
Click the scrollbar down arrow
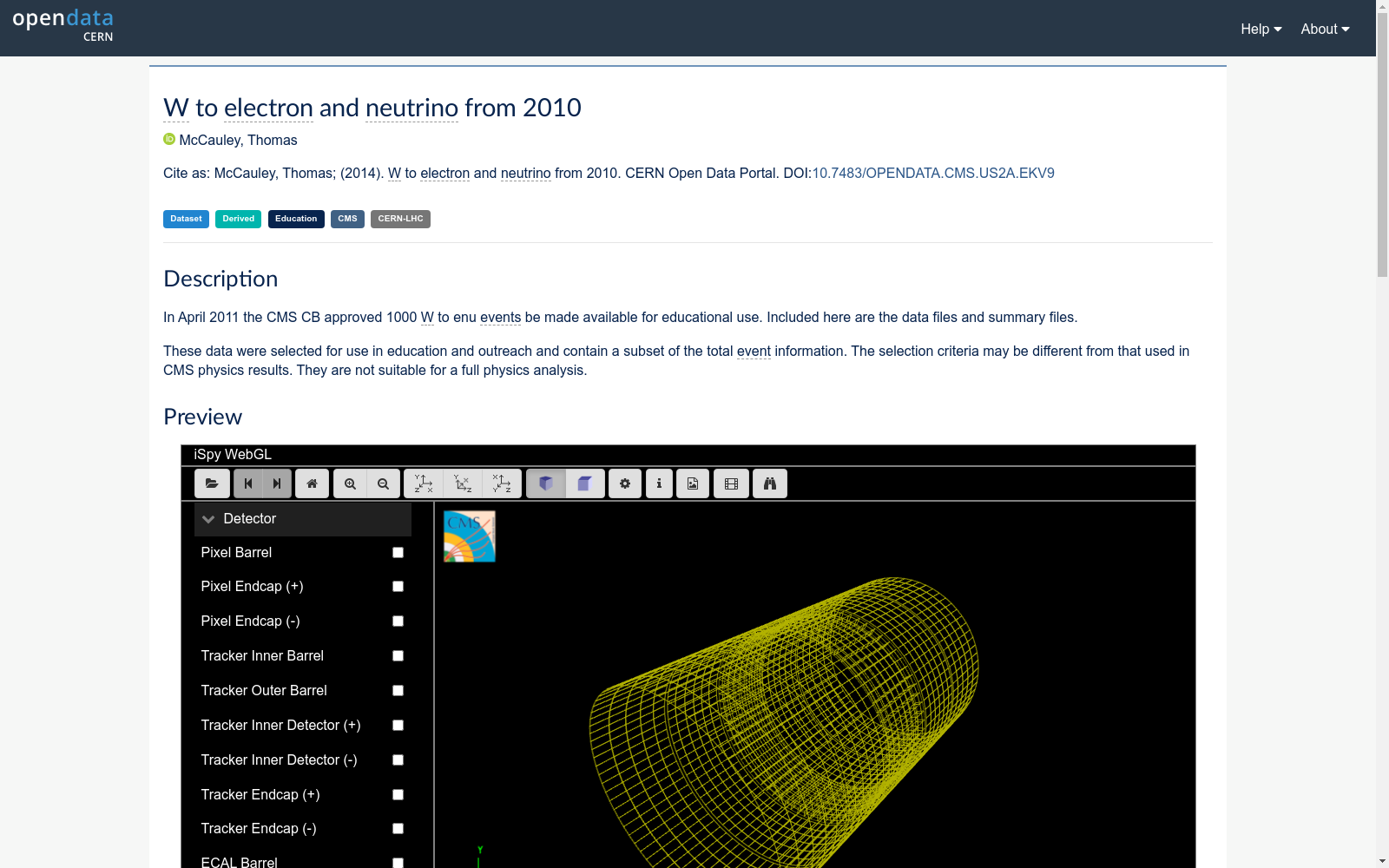point(1382,861)
